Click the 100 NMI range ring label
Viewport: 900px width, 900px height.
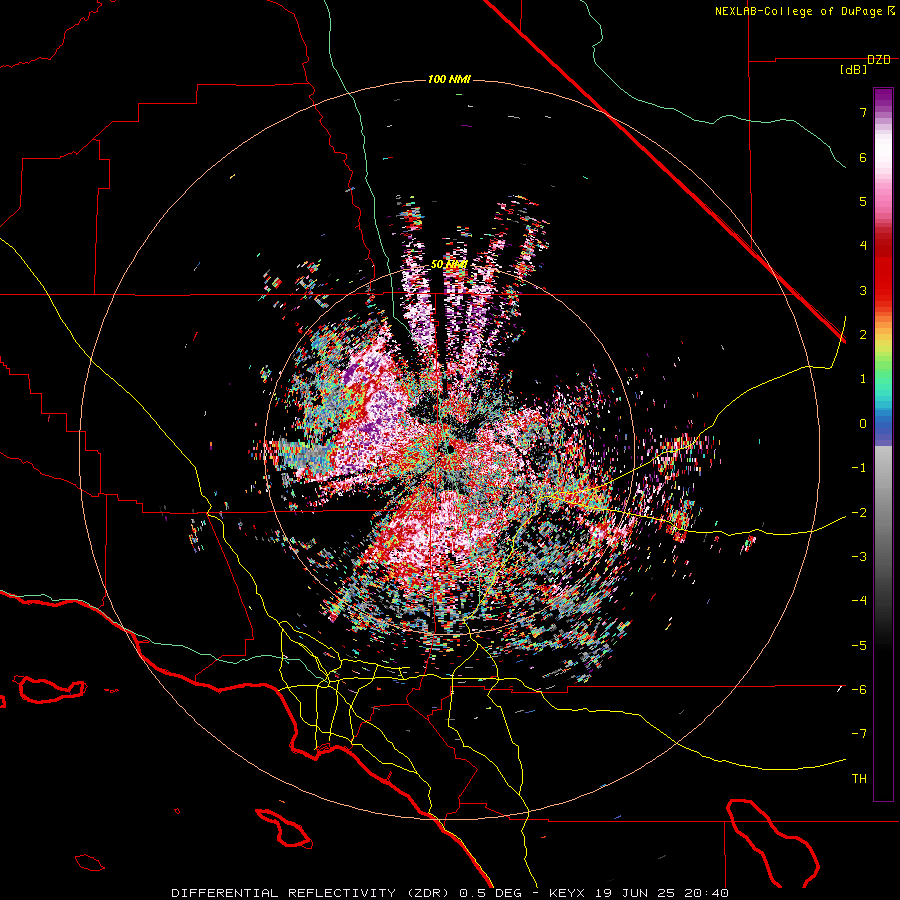pyautogui.click(x=449, y=79)
